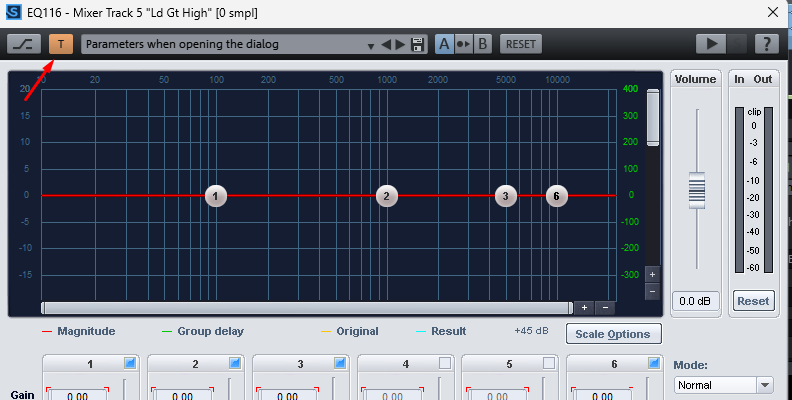Click the Samplitude S icon in title bar
The height and width of the screenshot is (400, 792).
click(x=14, y=12)
